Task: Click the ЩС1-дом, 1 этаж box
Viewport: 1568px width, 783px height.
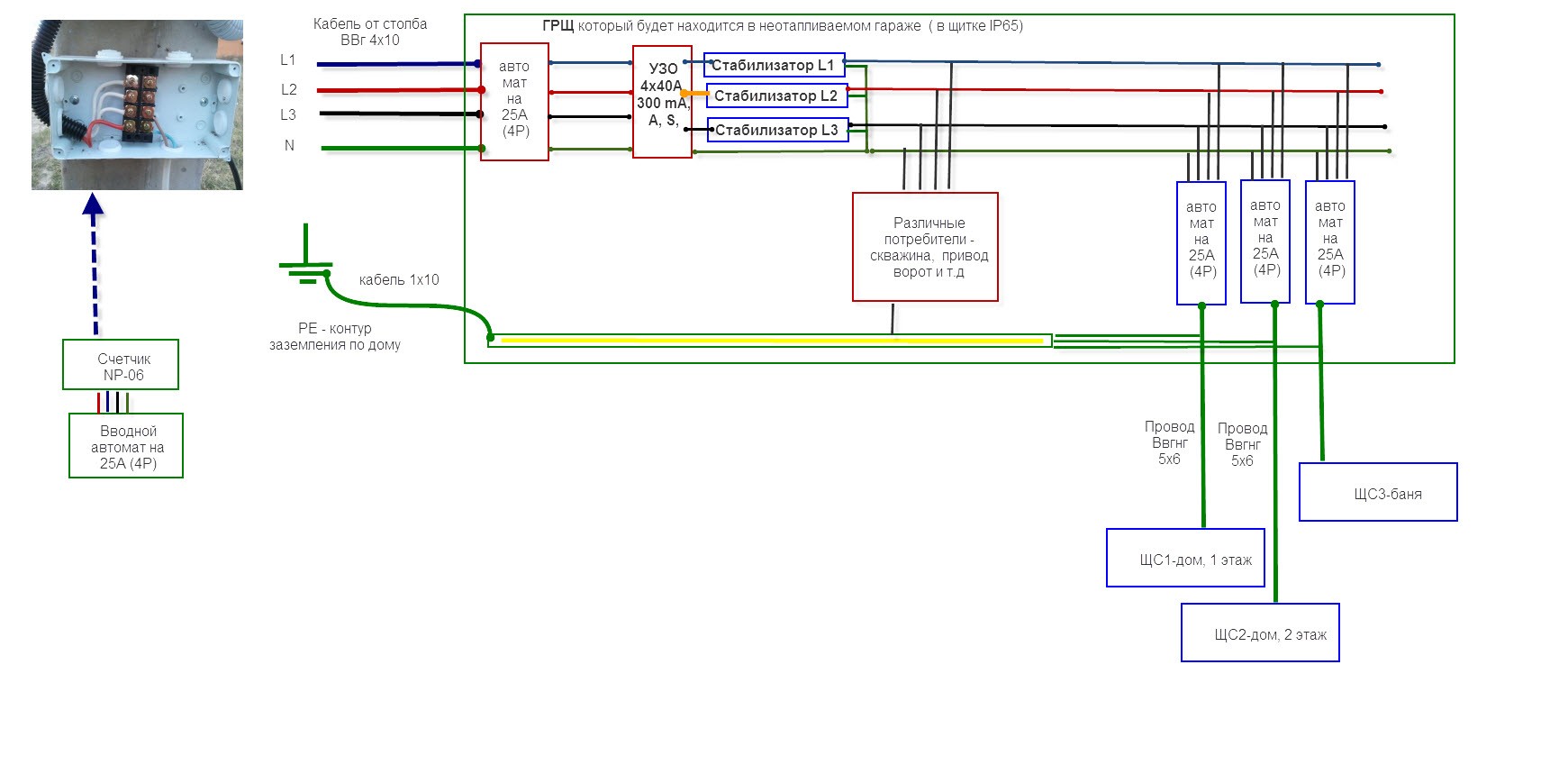Action: [1185, 558]
